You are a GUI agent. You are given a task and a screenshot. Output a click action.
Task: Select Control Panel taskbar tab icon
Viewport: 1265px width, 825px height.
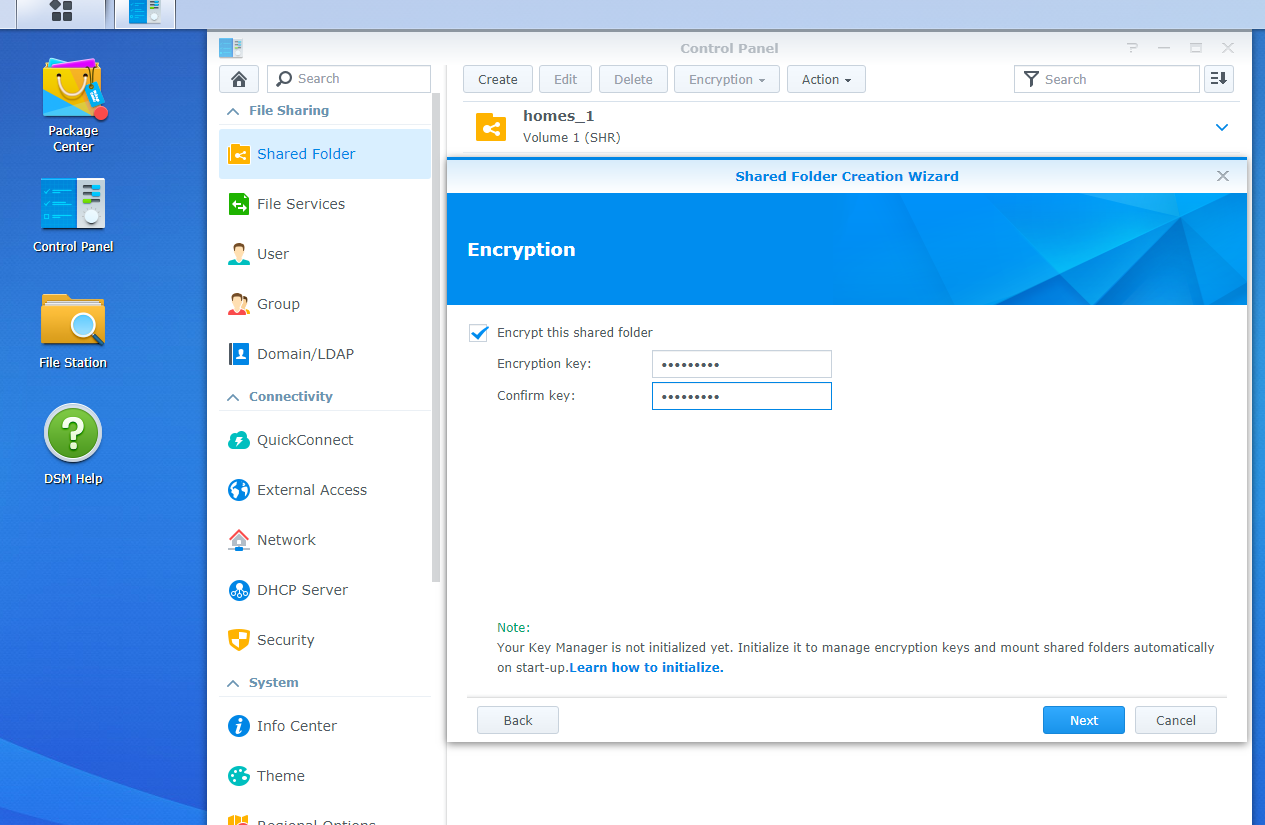(x=145, y=12)
